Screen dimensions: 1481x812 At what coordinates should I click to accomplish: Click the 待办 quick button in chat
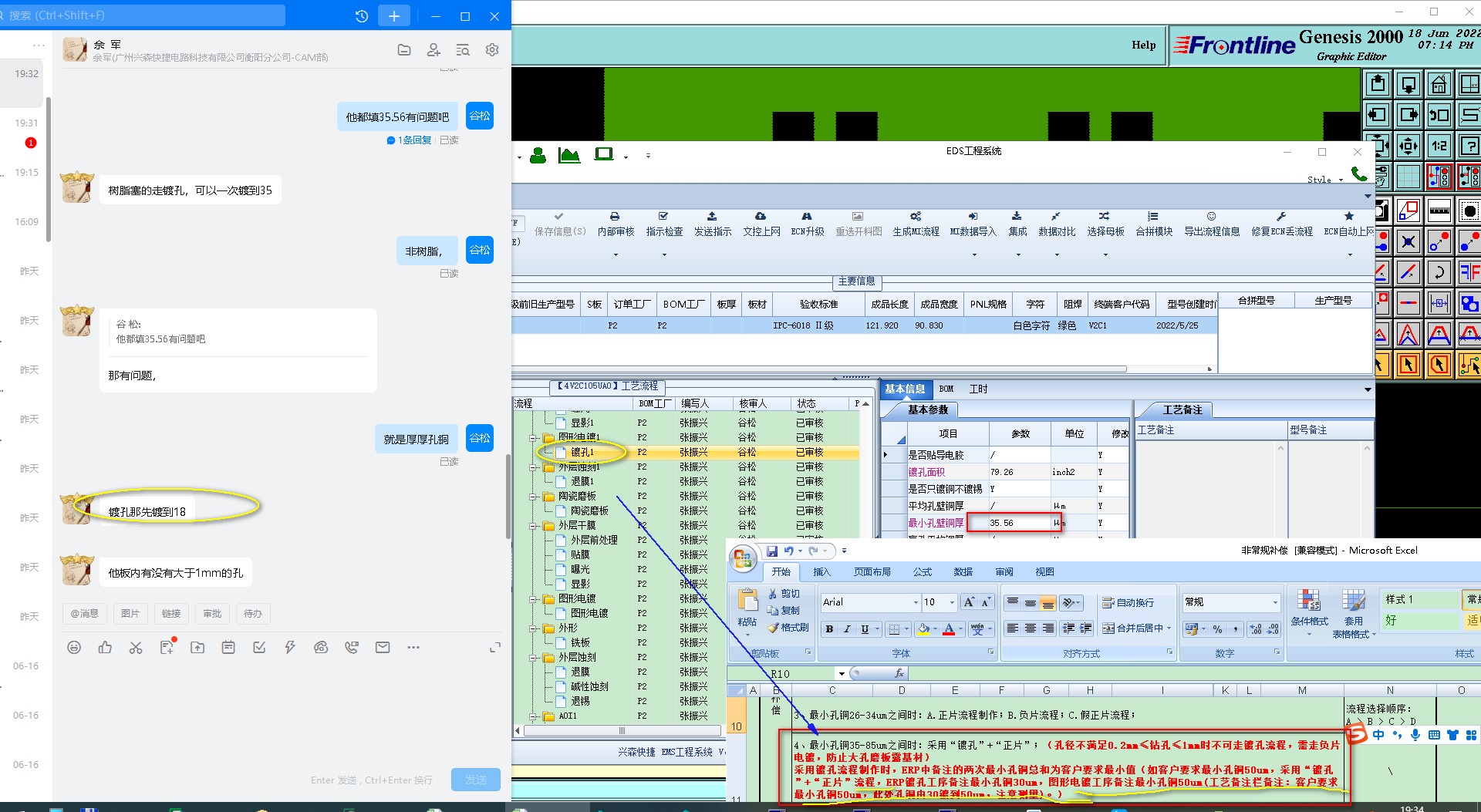[253, 614]
